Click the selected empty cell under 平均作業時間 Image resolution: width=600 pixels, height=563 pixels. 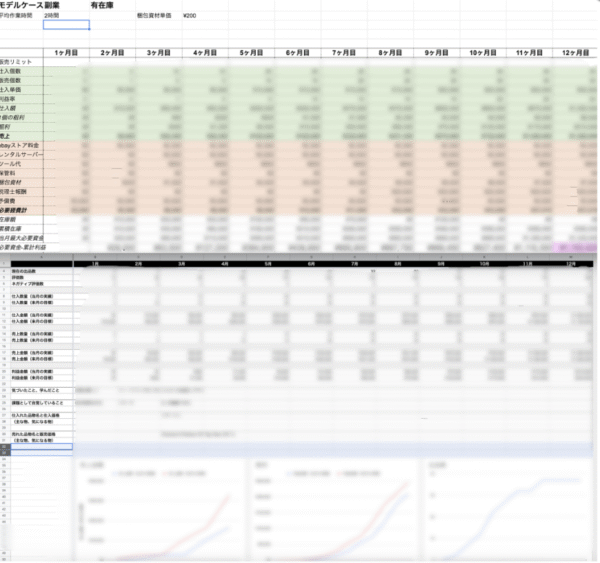66,25
